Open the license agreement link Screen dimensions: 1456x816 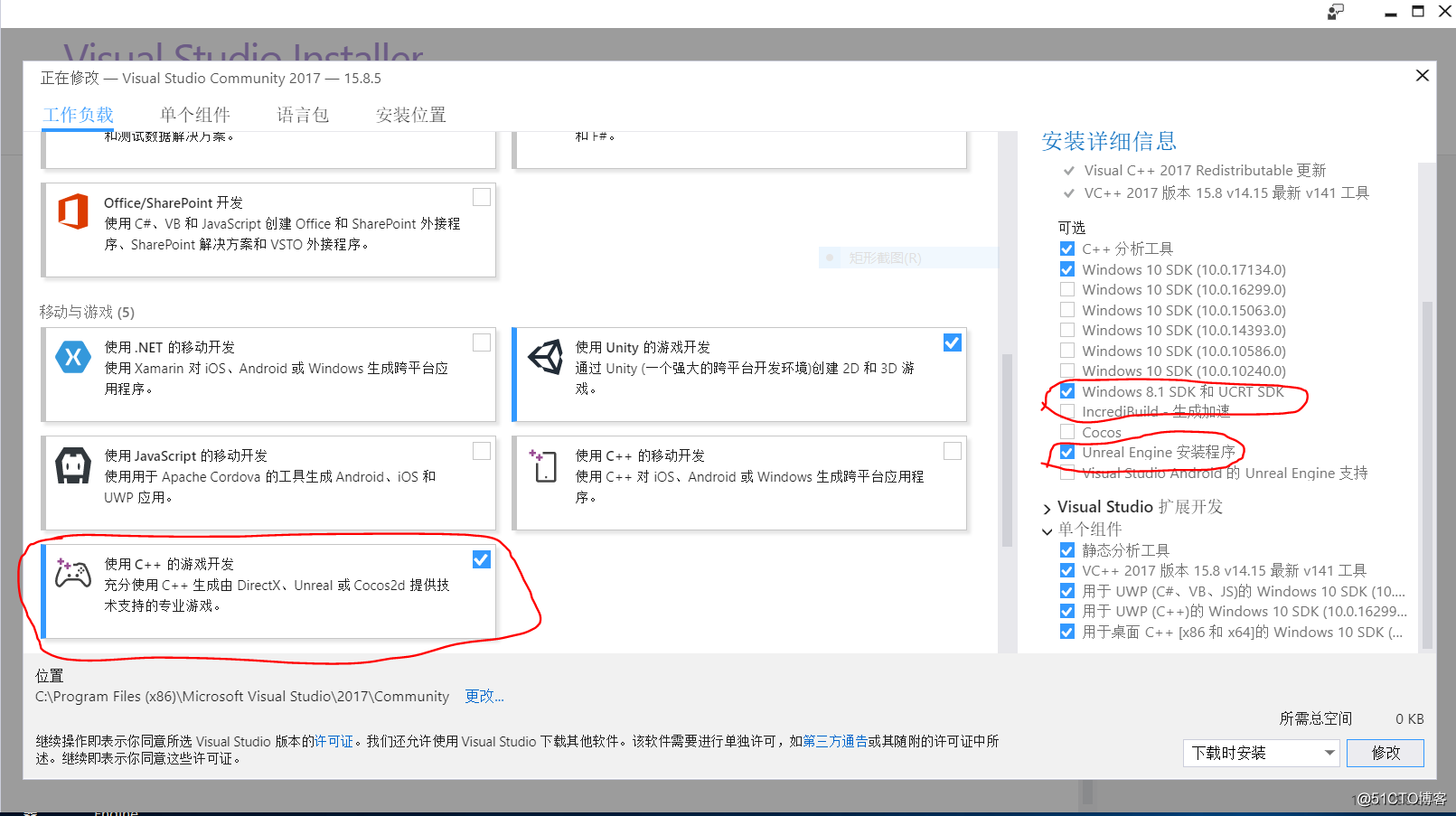(x=333, y=741)
